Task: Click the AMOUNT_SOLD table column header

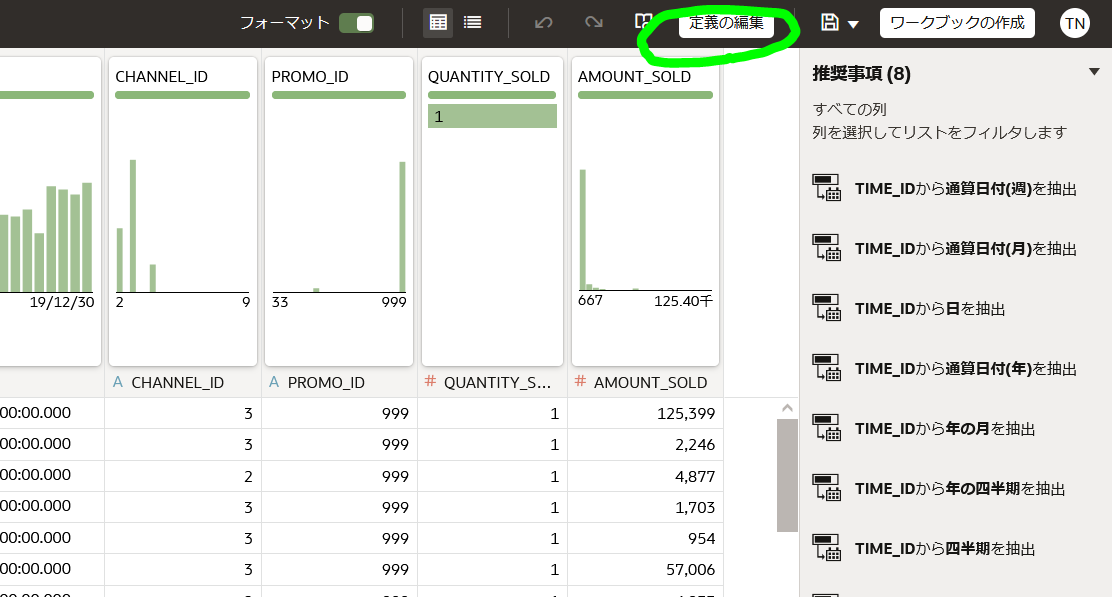Action: (x=645, y=382)
